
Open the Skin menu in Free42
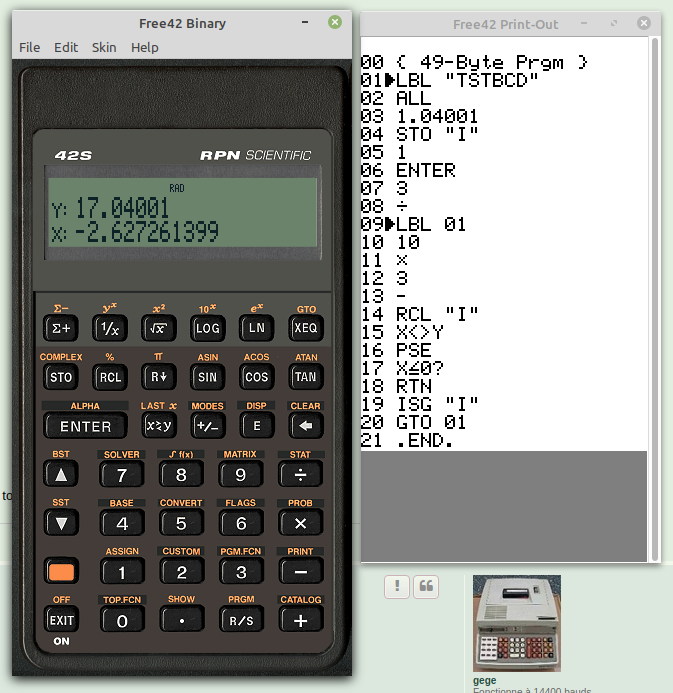coord(104,47)
